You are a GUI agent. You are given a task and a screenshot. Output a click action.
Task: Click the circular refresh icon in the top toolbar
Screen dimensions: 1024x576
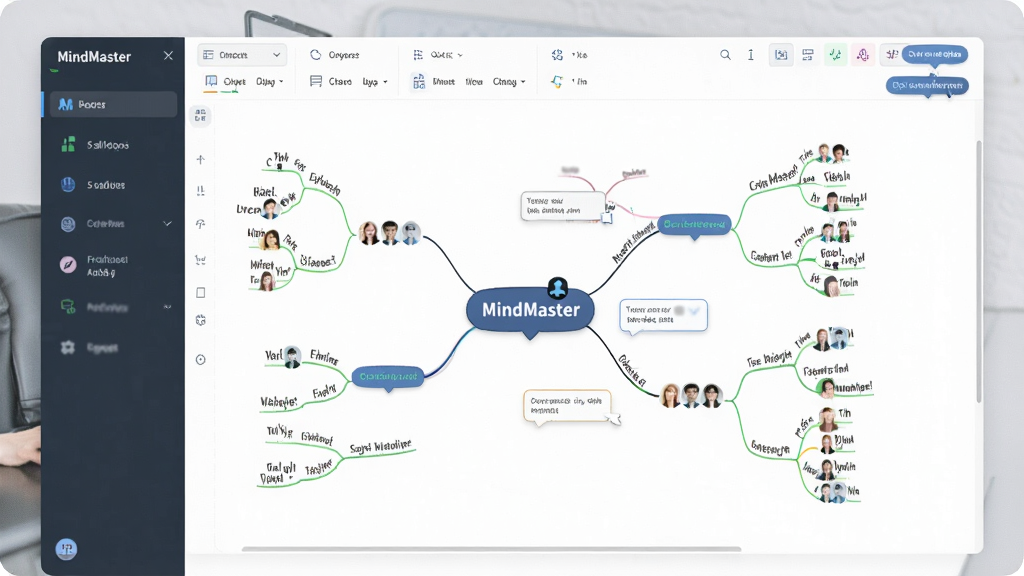[x=315, y=55]
